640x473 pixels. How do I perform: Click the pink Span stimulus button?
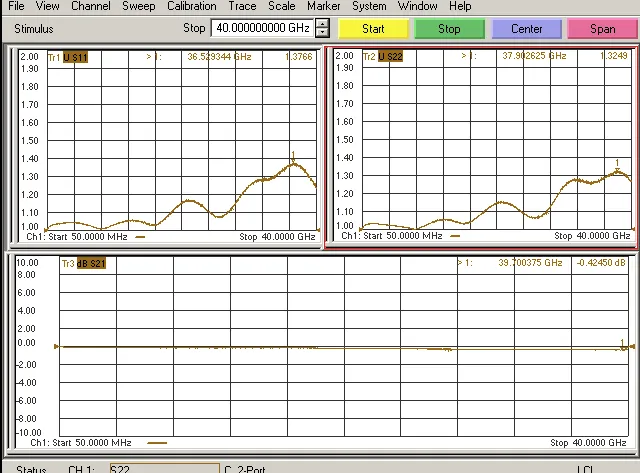pyautogui.click(x=603, y=29)
